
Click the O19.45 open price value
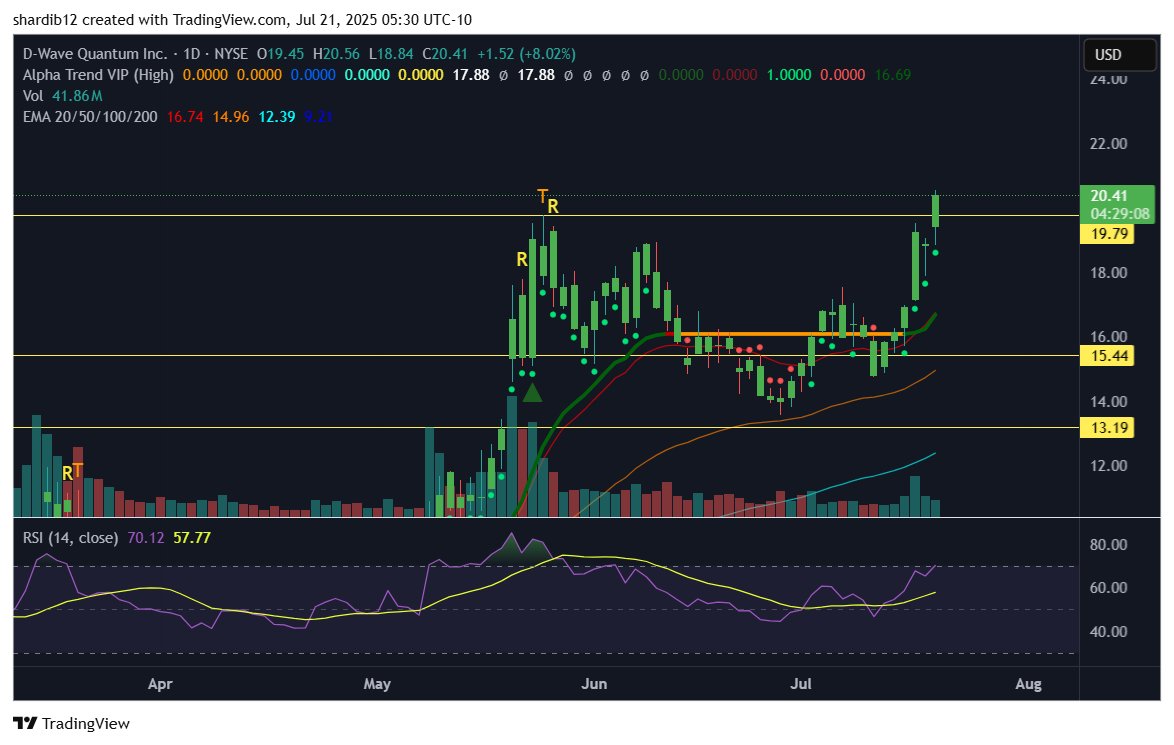pyautogui.click(x=280, y=54)
